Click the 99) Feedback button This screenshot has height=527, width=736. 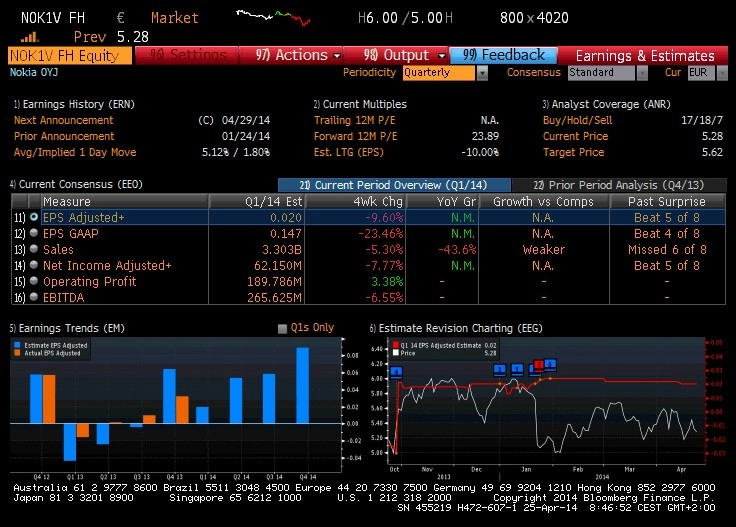click(504, 55)
